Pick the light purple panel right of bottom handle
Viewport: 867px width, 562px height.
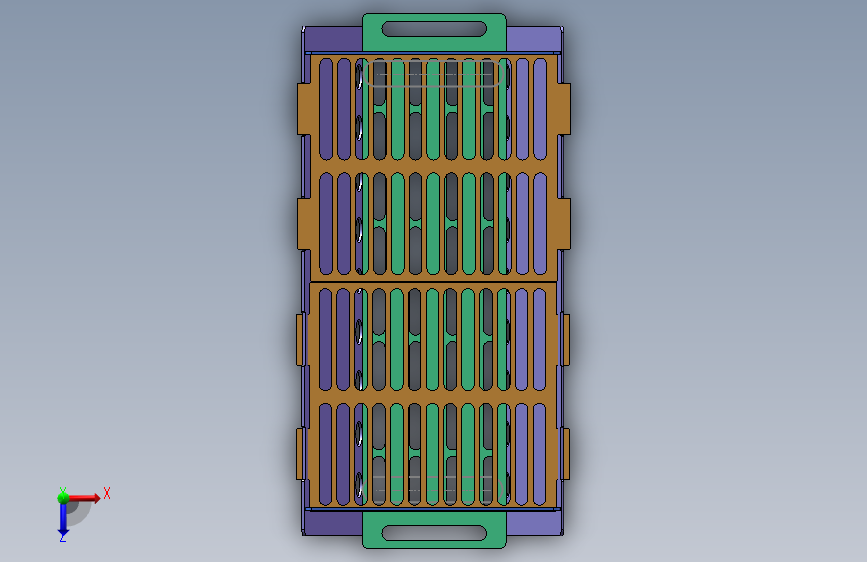click(534, 522)
